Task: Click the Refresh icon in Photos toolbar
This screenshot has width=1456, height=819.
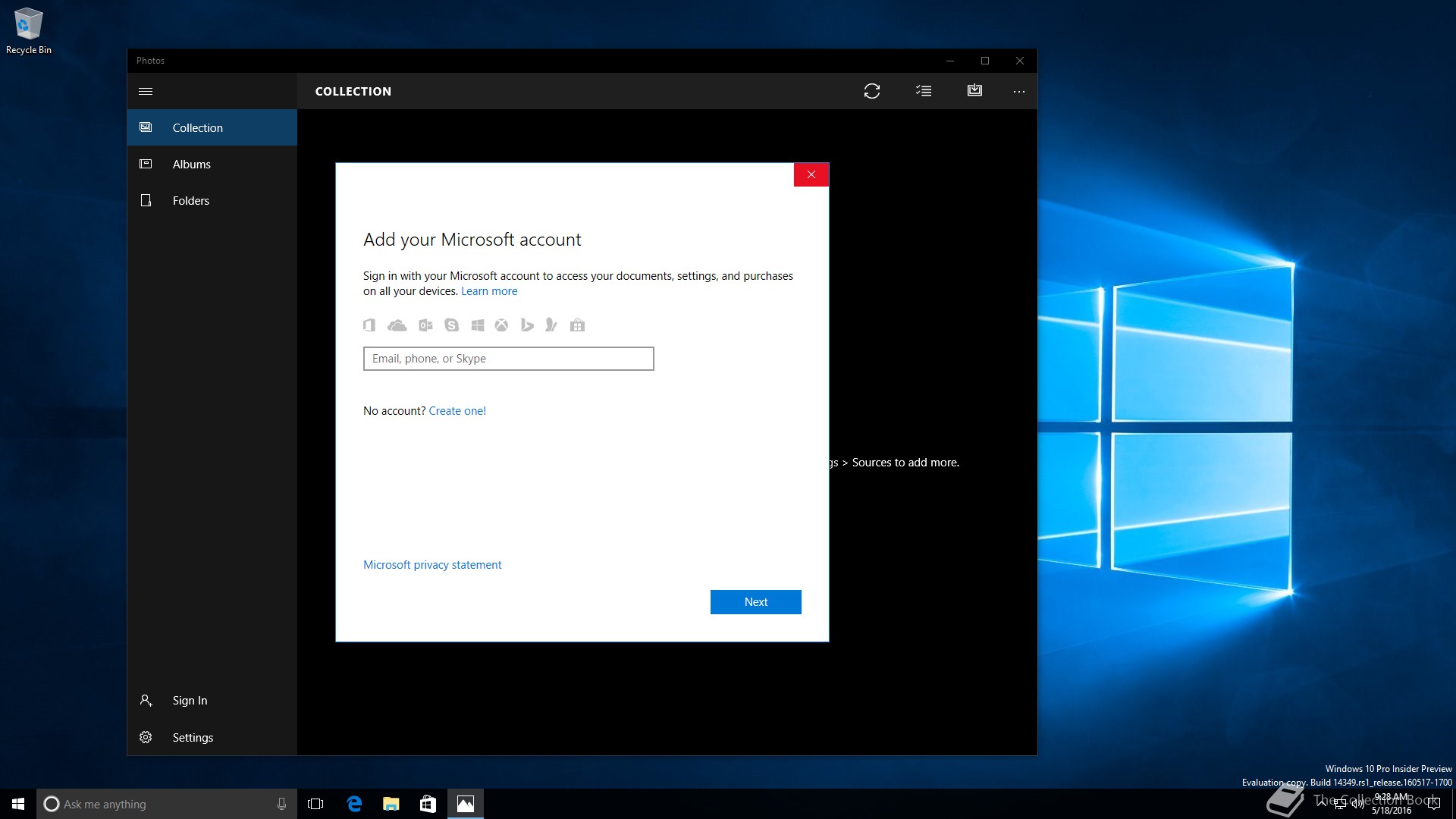Action: (872, 91)
